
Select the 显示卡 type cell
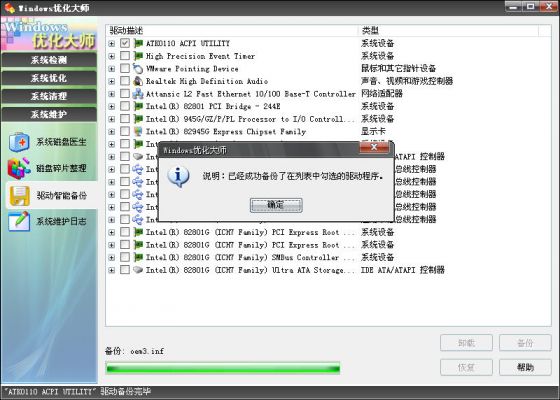[373, 131]
